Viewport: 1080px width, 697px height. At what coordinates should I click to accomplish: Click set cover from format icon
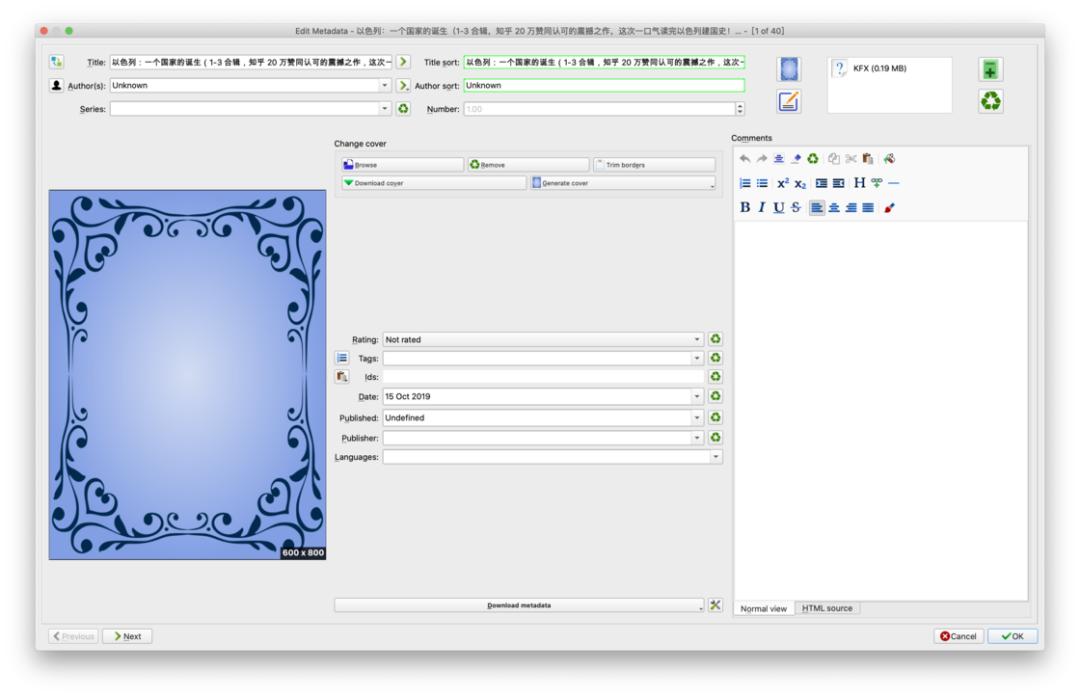click(790, 70)
